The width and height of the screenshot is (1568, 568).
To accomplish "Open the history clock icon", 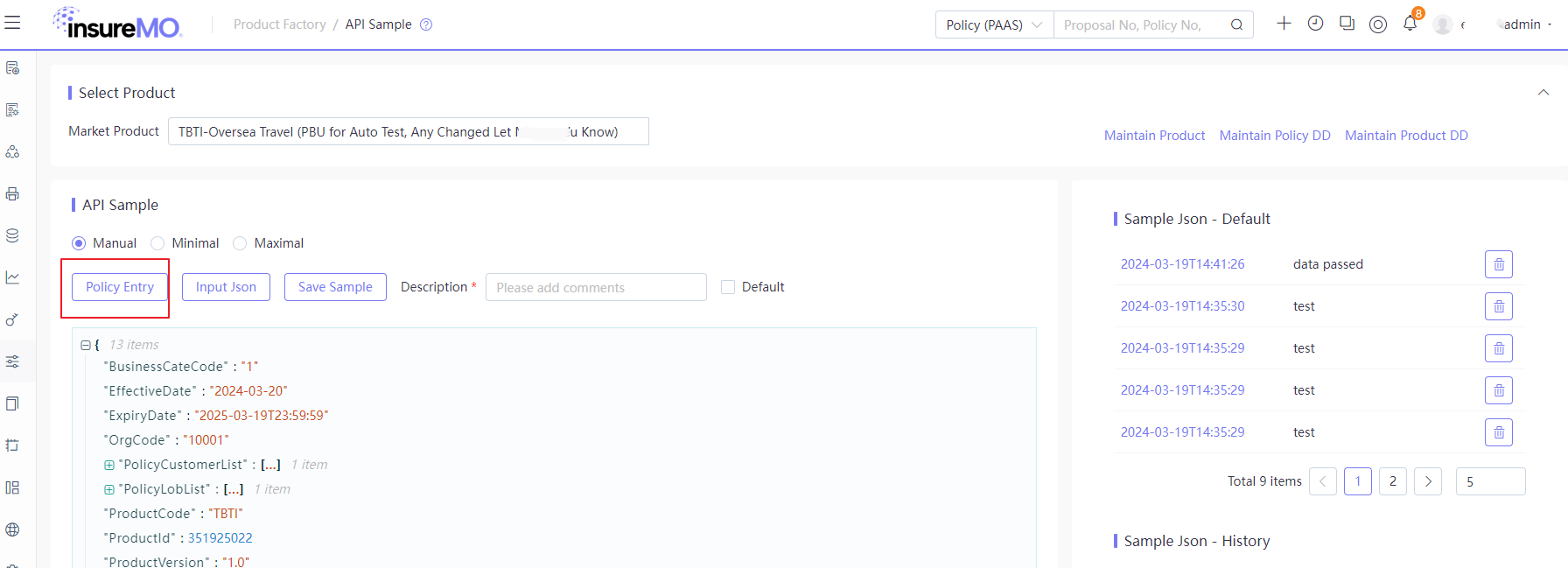I will click(1315, 24).
